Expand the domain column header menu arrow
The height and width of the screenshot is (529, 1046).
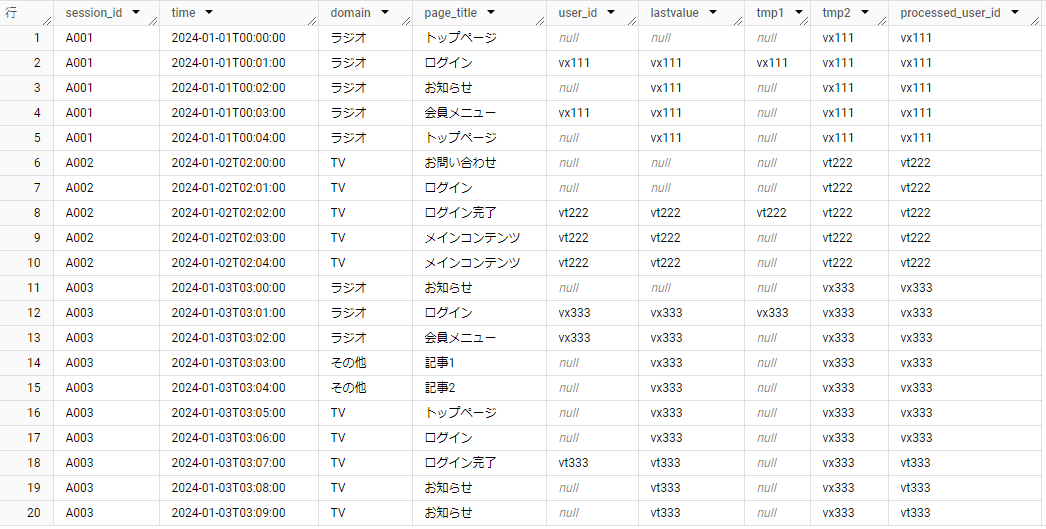tap(384, 13)
